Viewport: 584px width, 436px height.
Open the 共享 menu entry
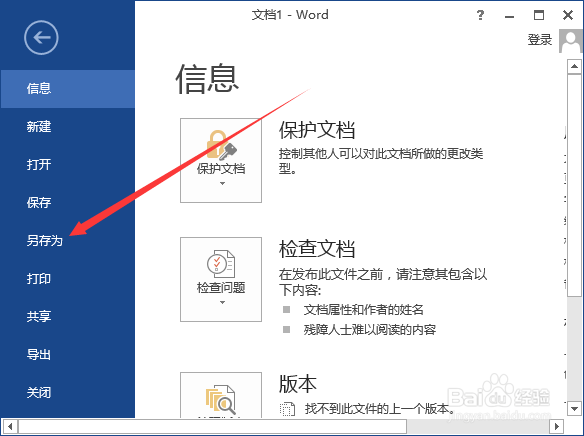click(67, 316)
